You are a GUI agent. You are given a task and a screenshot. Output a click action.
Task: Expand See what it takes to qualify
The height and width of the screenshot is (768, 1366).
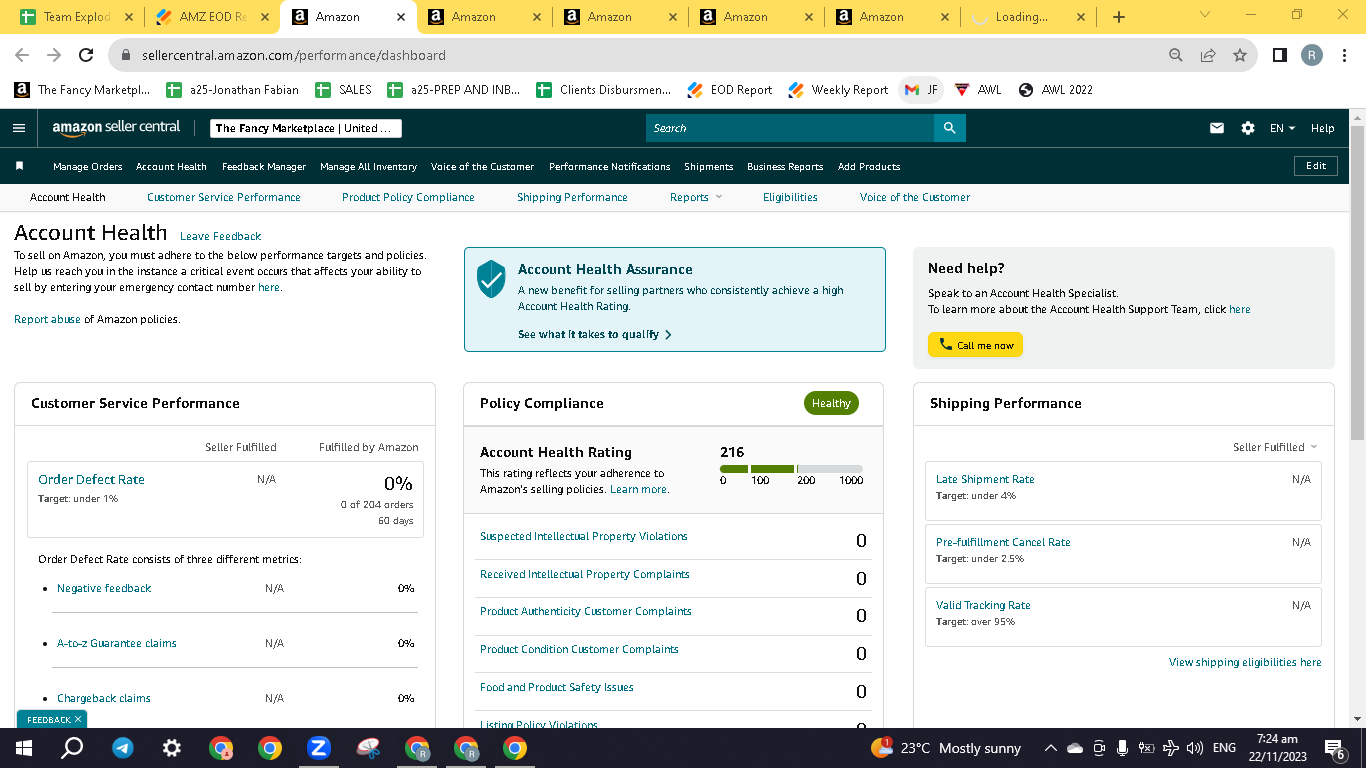(595, 334)
